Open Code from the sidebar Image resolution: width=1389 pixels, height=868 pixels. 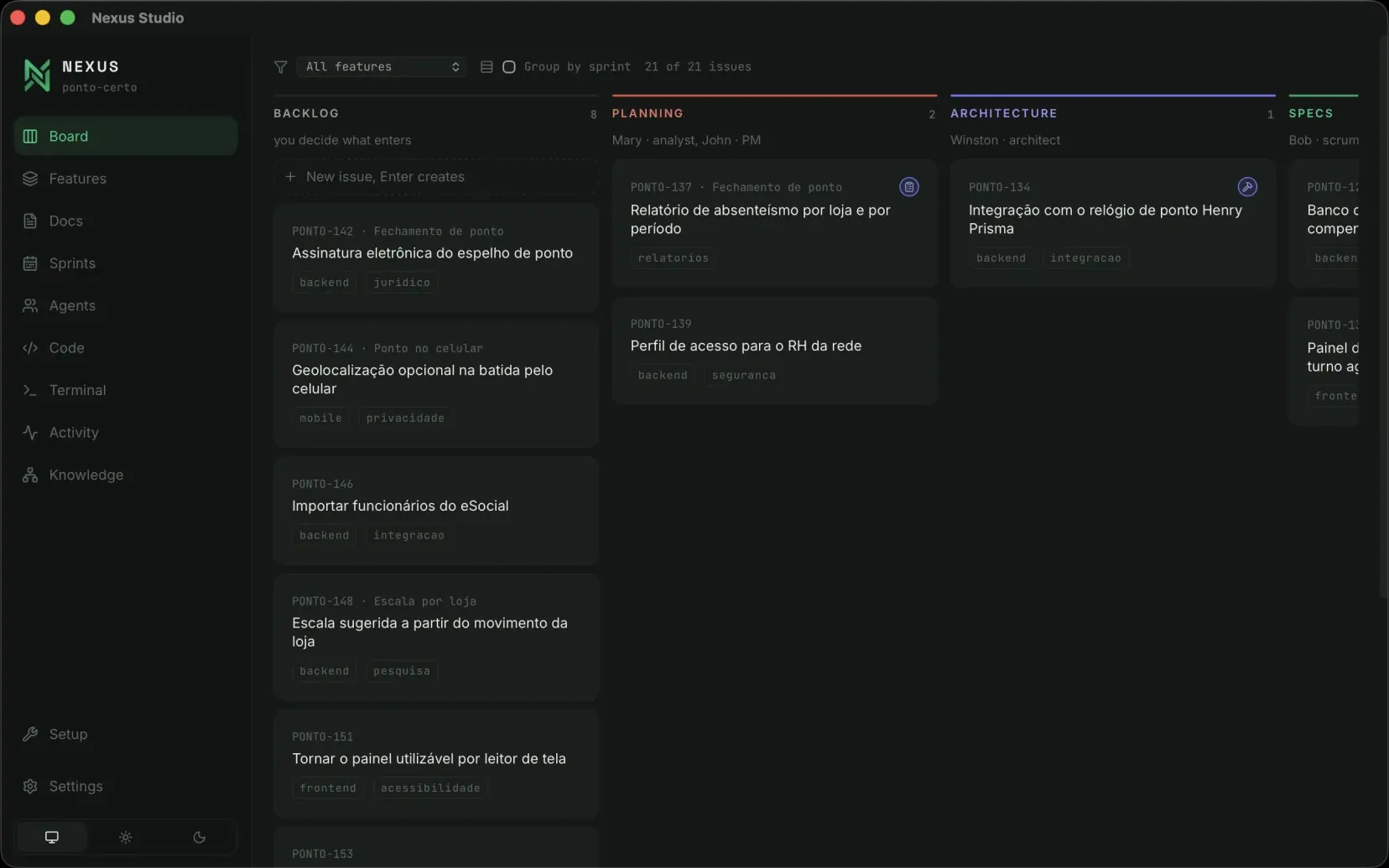click(x=126, y=348)
